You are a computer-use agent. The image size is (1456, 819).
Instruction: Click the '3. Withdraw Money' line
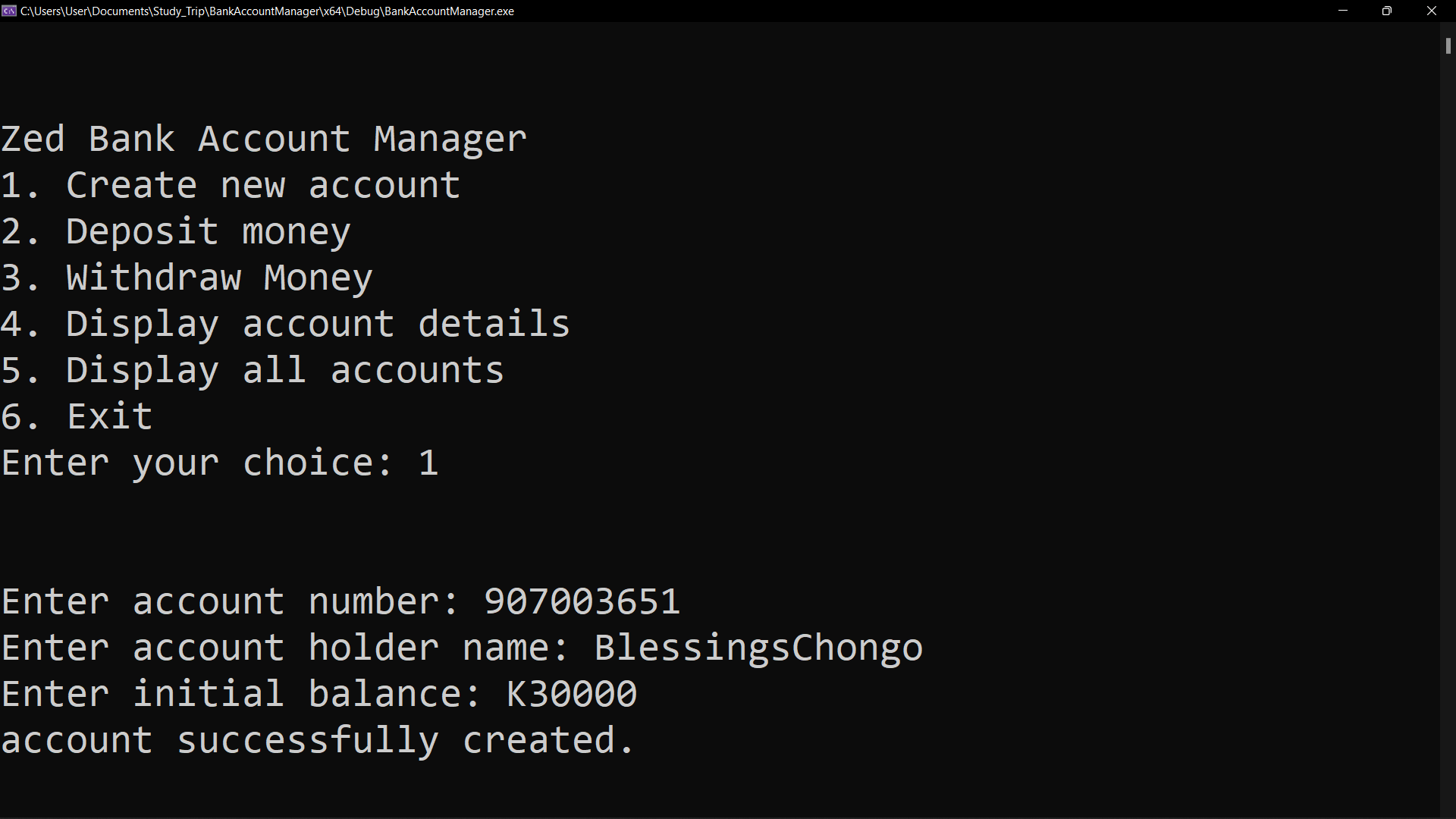[187, 278]
